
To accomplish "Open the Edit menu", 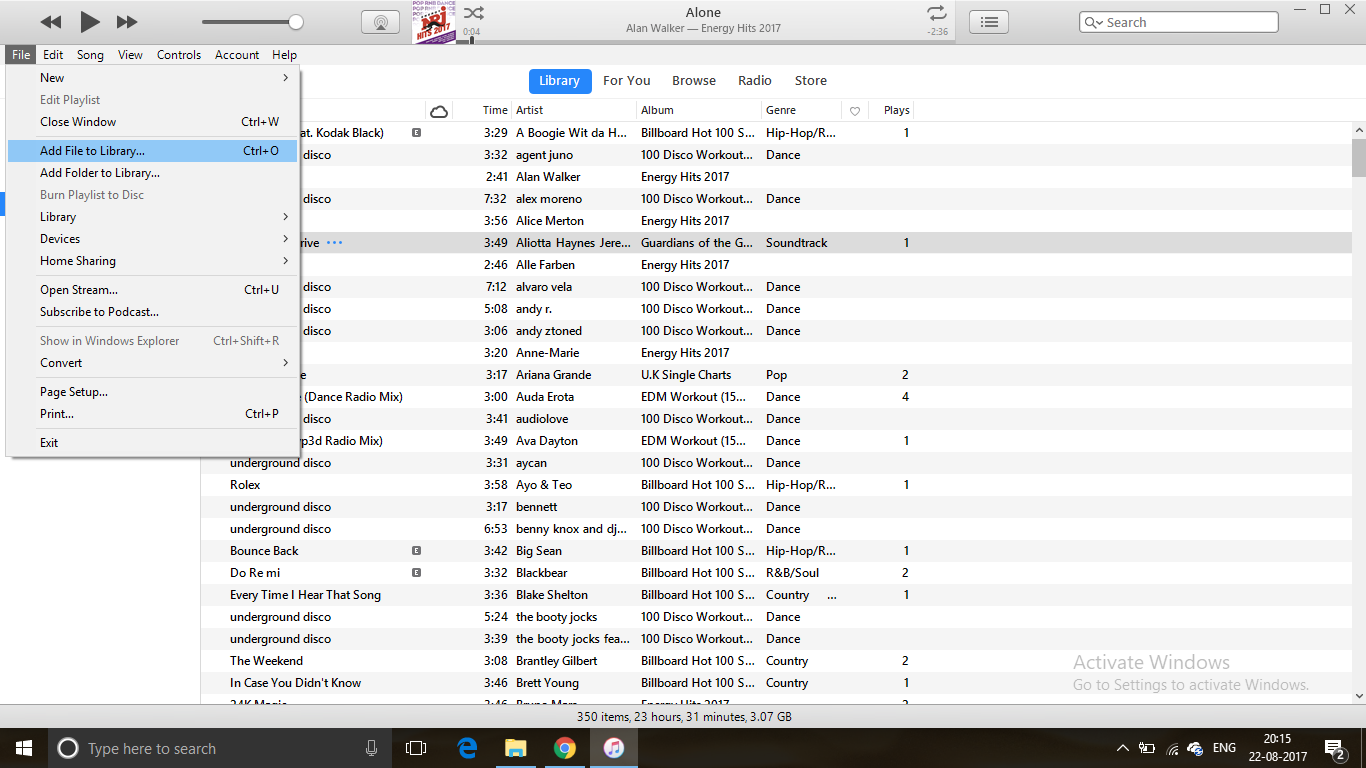I will pos(53,55).
